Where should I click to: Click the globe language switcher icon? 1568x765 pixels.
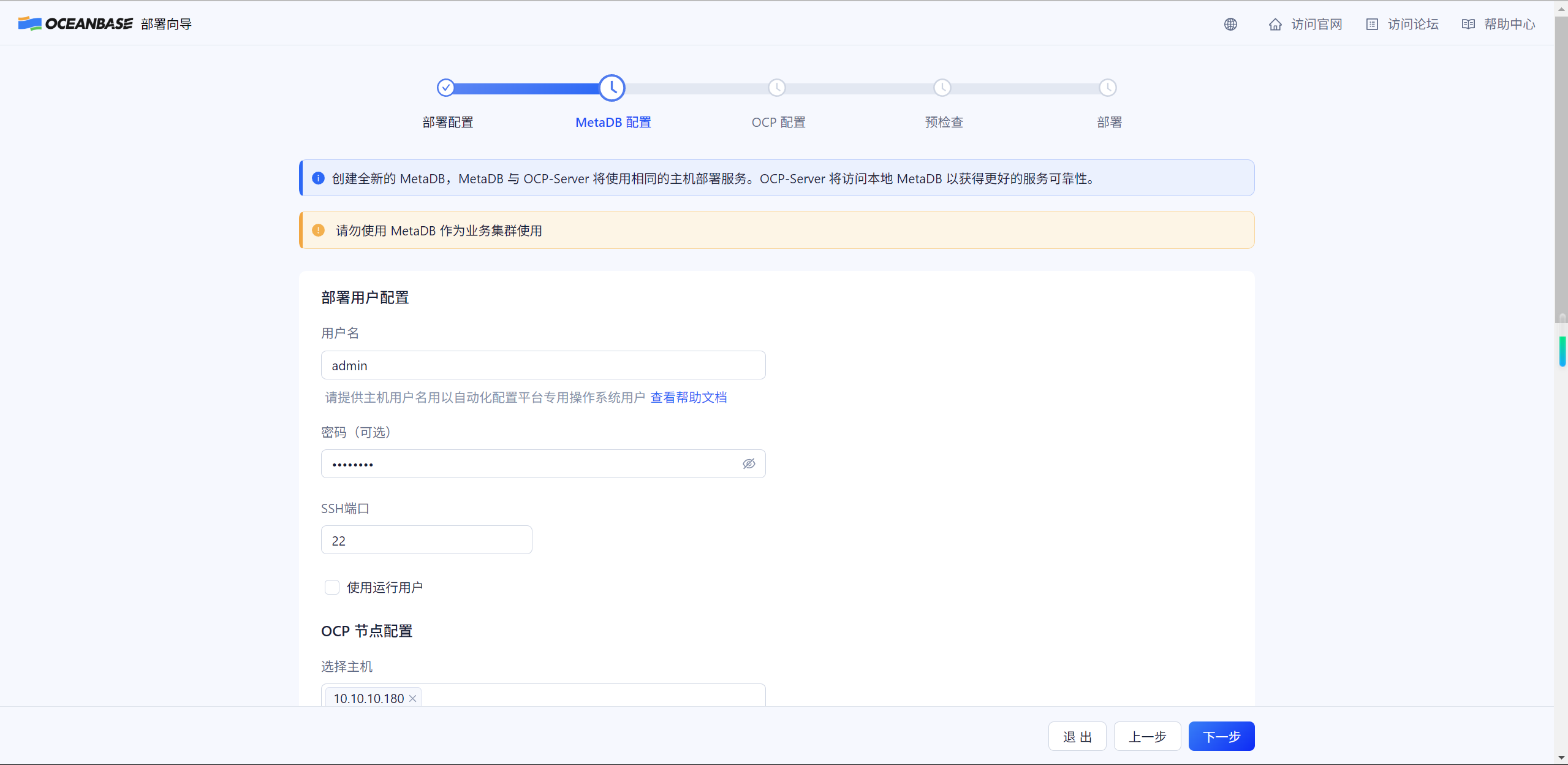click(1230, 24)
